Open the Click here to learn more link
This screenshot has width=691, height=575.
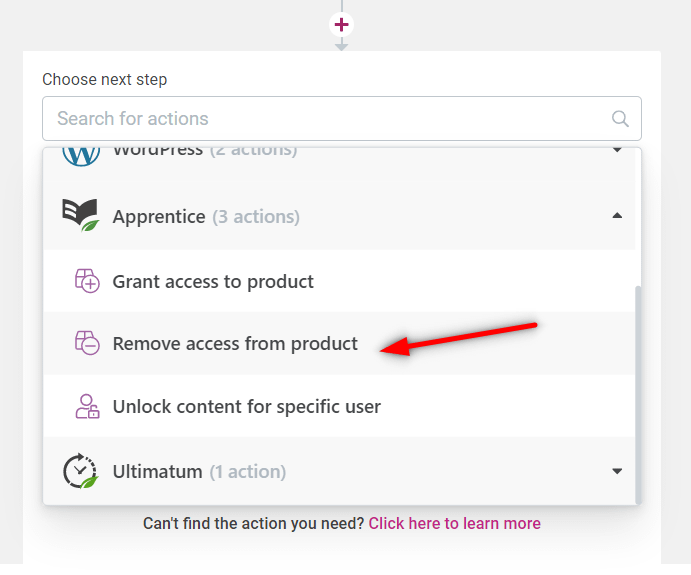[454, 523]
